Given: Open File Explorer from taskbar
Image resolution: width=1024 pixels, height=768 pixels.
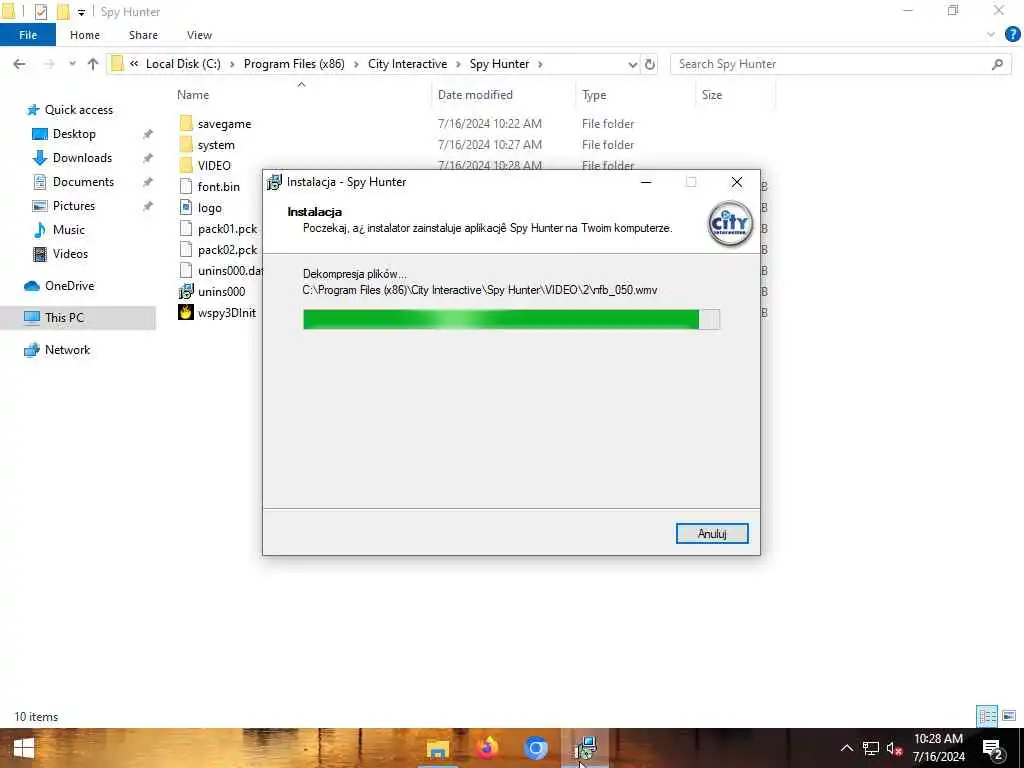Looking at the screenshot, I should (438, 748).
